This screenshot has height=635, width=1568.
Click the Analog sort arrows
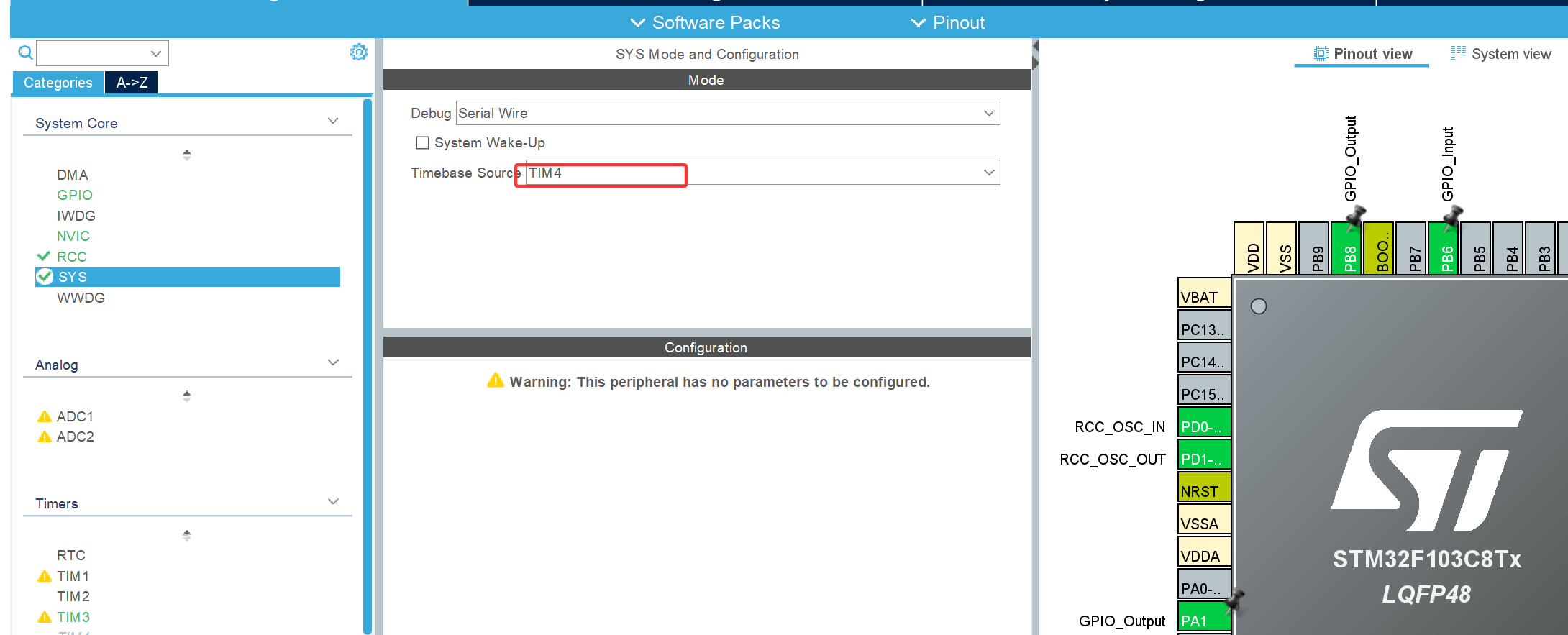point(186,396)
